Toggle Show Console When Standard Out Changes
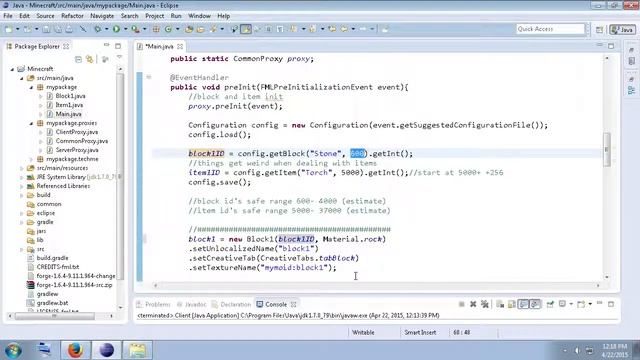The height and width of the screenshot is (360, 640). pos(524,304)
